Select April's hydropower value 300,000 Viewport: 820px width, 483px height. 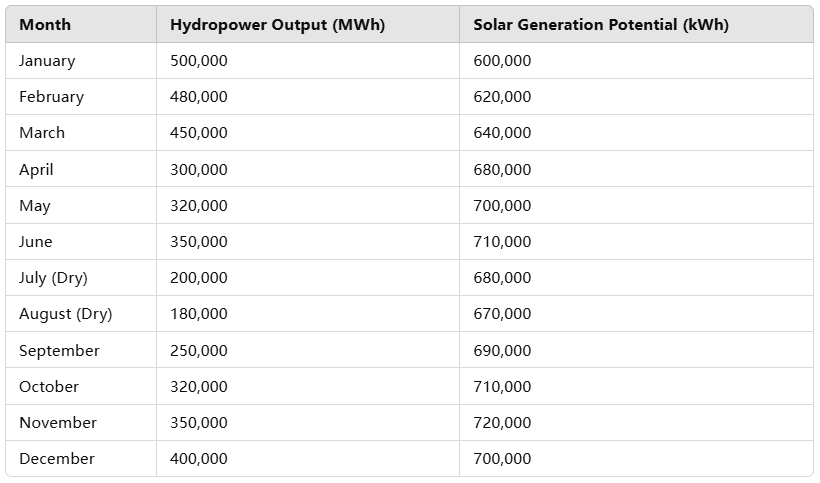[x=199, y=169]
